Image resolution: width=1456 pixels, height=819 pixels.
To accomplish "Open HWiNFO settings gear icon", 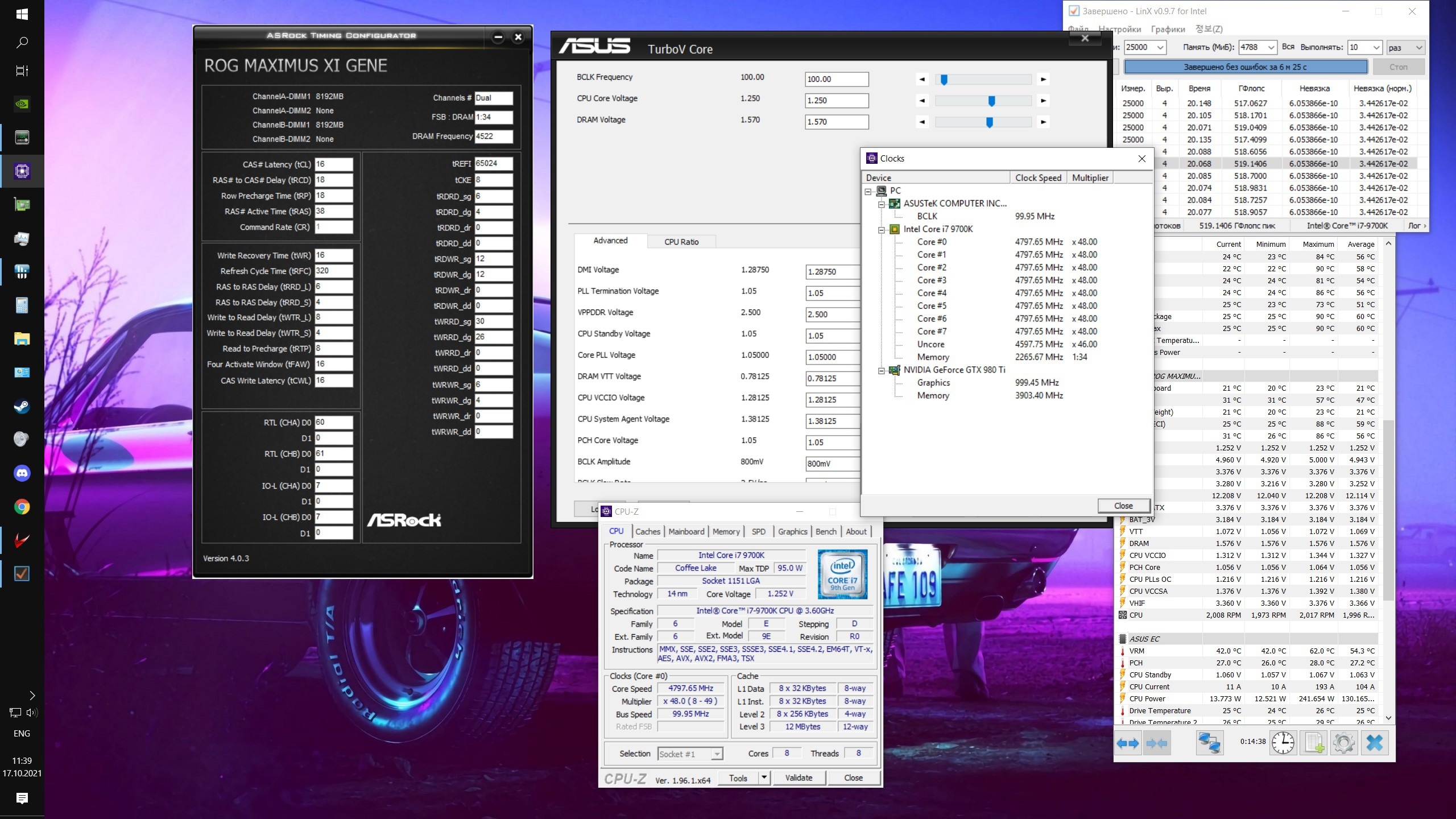I will click(1343, 743).
